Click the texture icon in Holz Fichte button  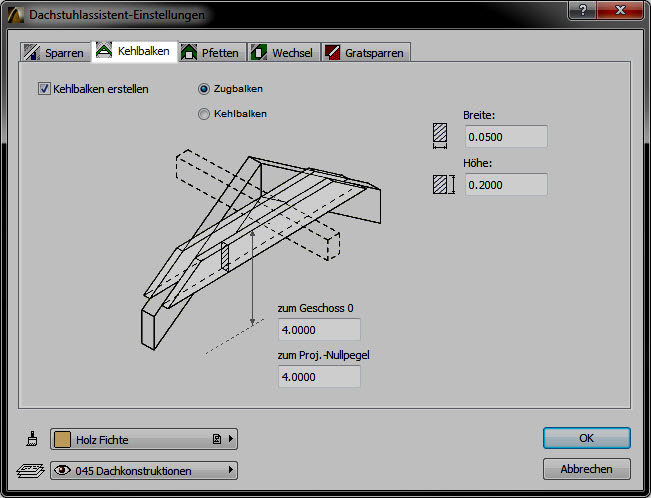tap(217, 439)
